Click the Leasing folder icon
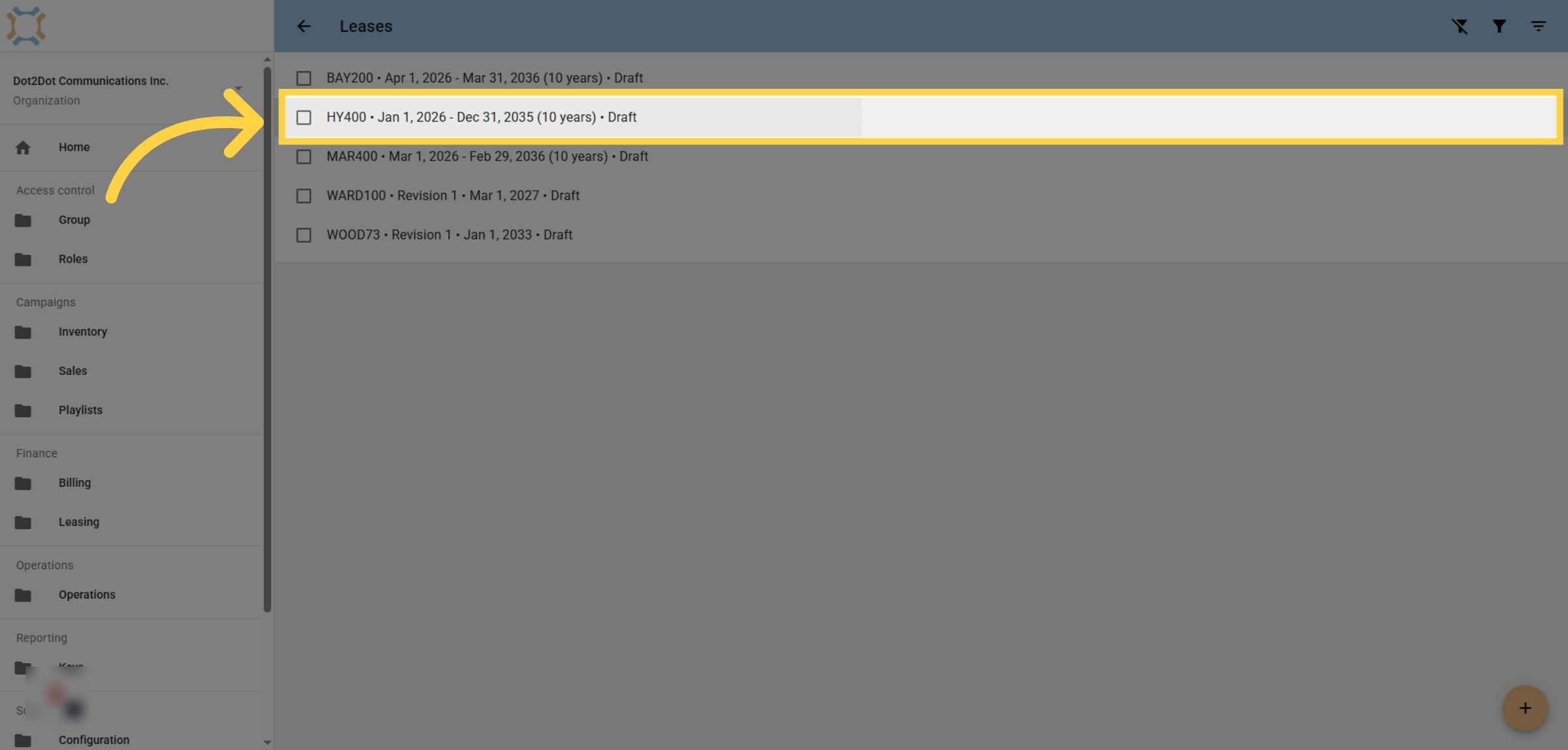The width and height of the screenshot is (1568, 750). click(23, 523)
